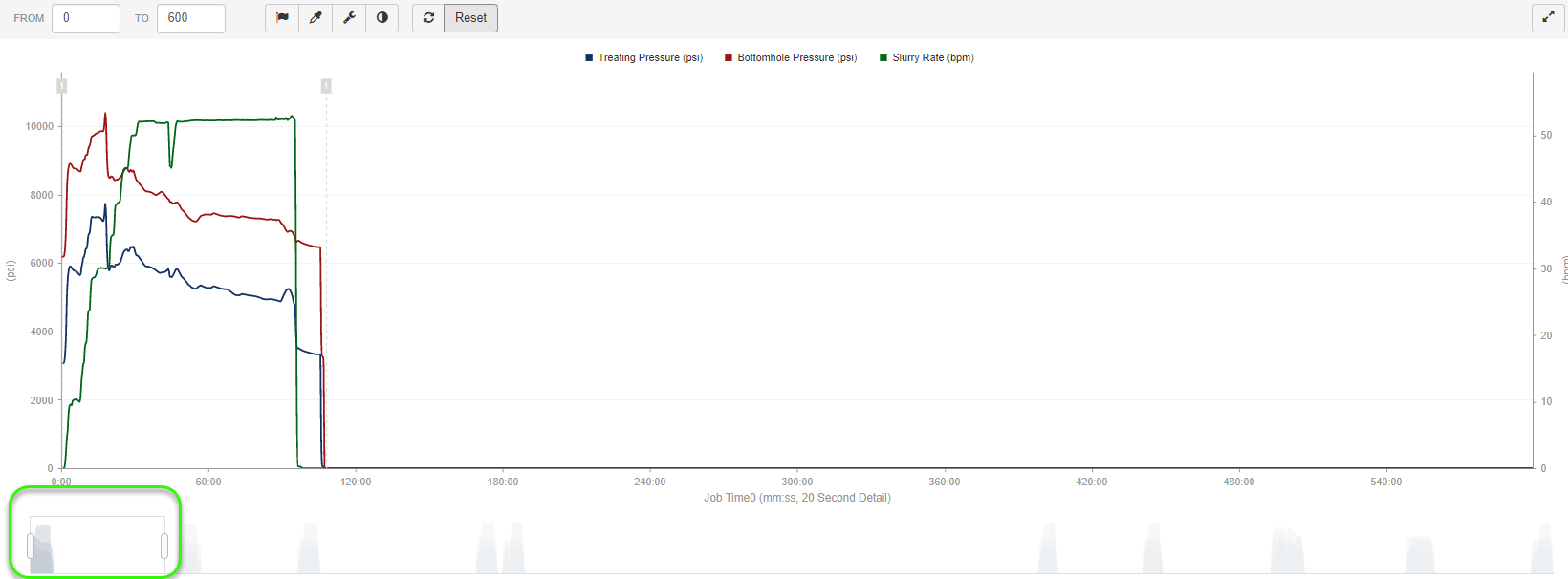Viewport: 1568px width, 579px height.
Task: Click the marker flag at chart start
Action: tap(61, 86)
